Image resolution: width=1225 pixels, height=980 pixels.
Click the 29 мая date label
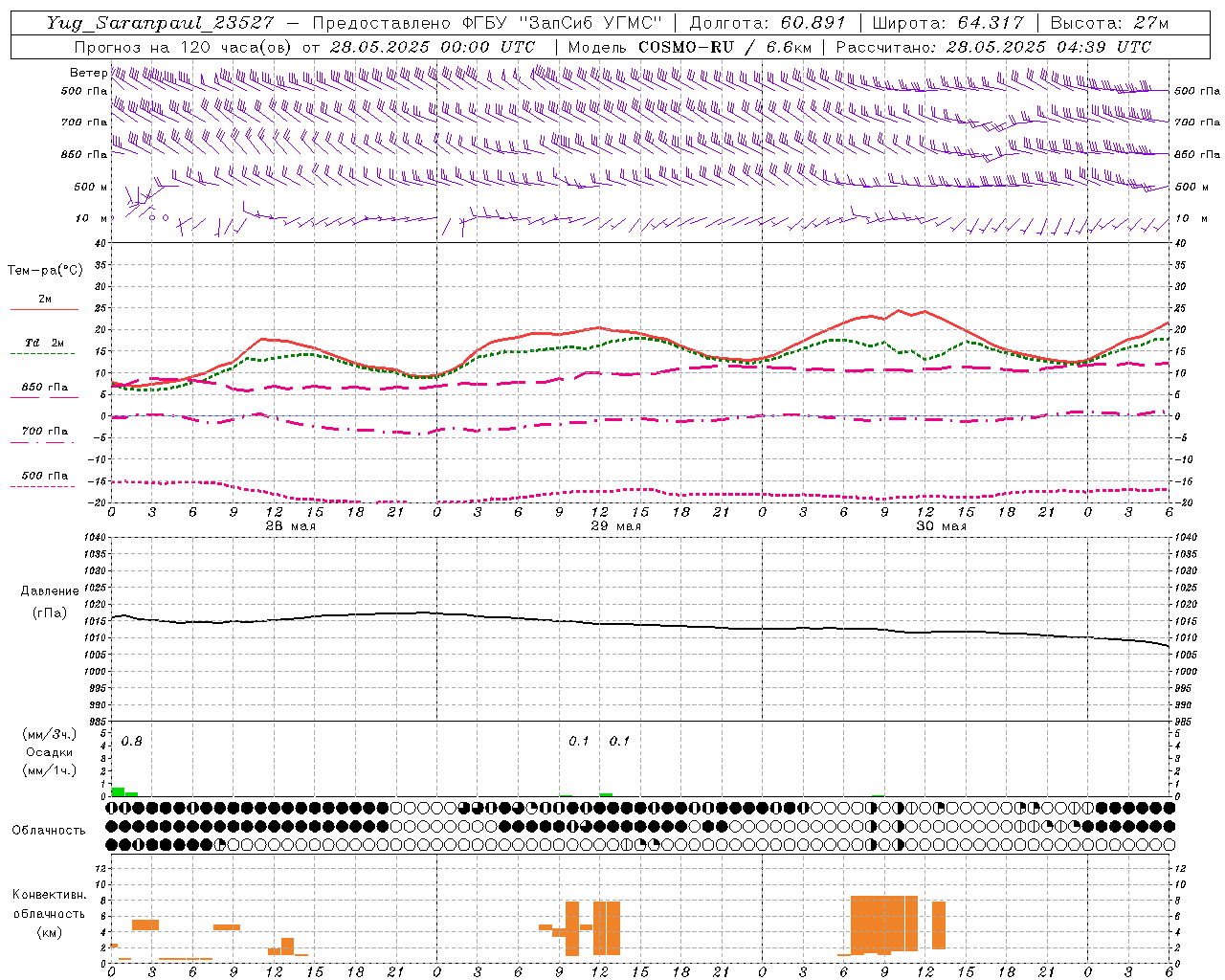click(615, 526)
